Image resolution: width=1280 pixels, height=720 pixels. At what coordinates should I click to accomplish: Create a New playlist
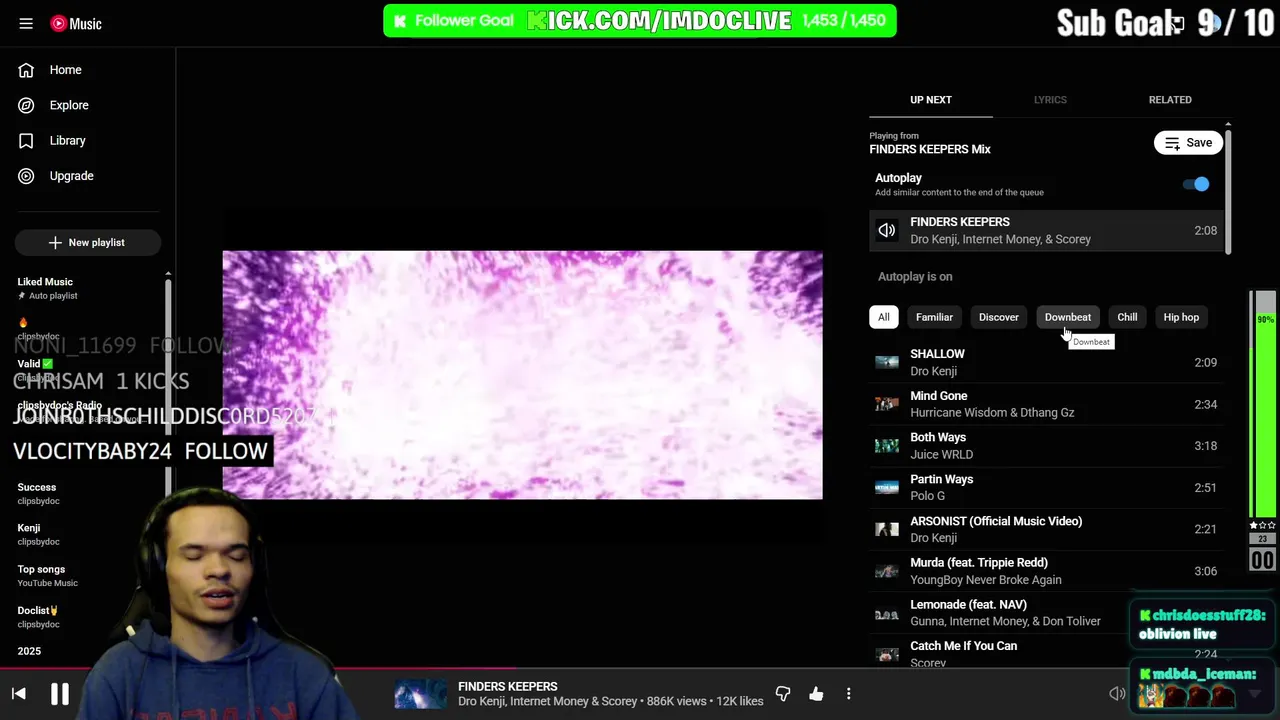(x=87, y=242)
